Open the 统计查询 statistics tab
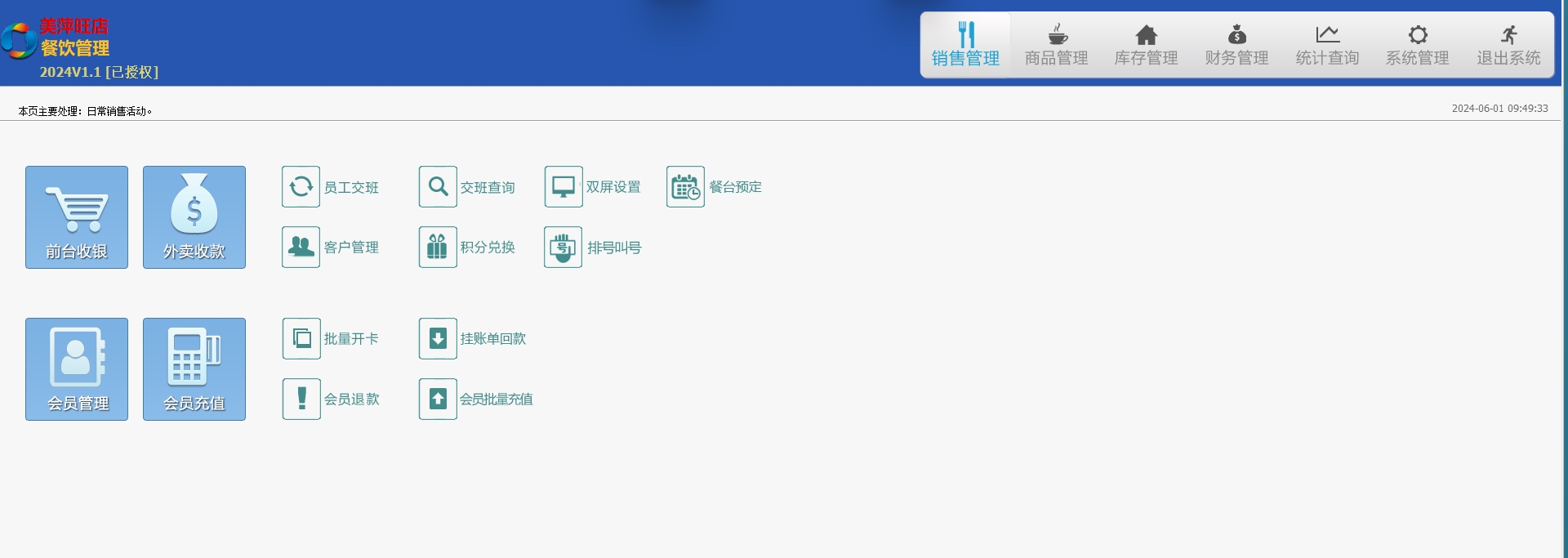Image resolution: width=1568 pixels, height=558 pixels. point(1327,45)
